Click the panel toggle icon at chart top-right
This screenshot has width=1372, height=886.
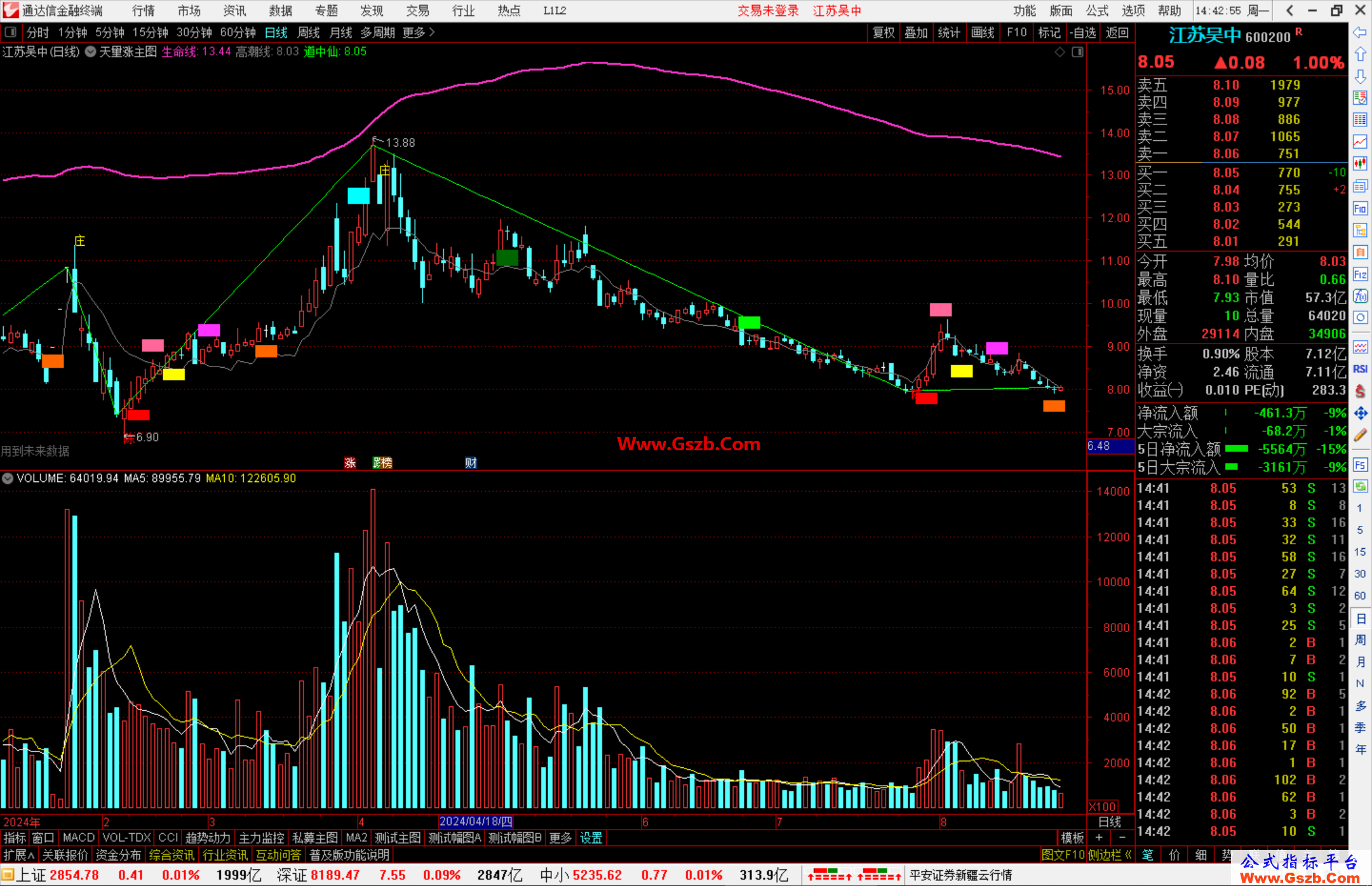point(1077,52)
